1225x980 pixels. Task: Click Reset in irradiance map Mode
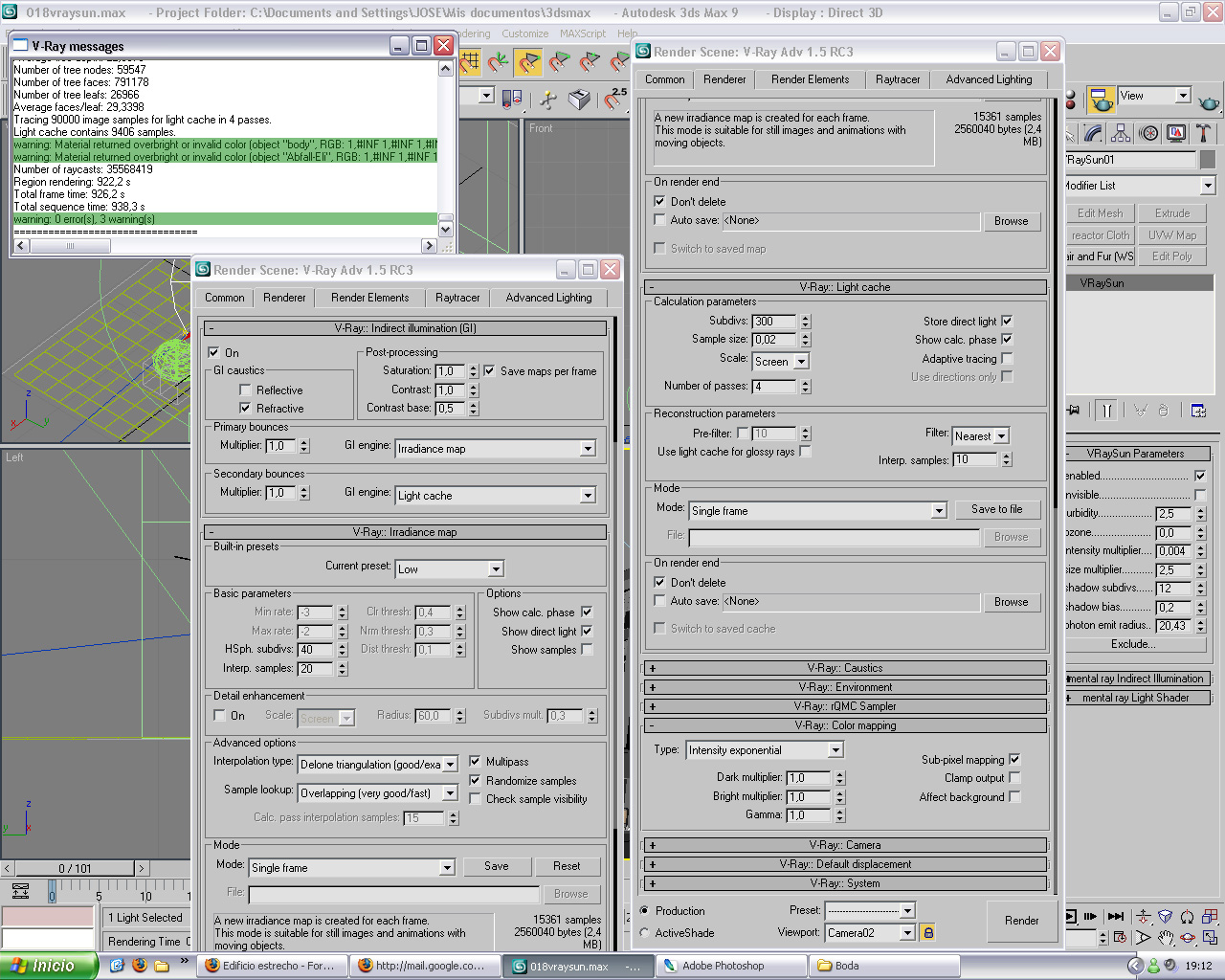(567, 866)
